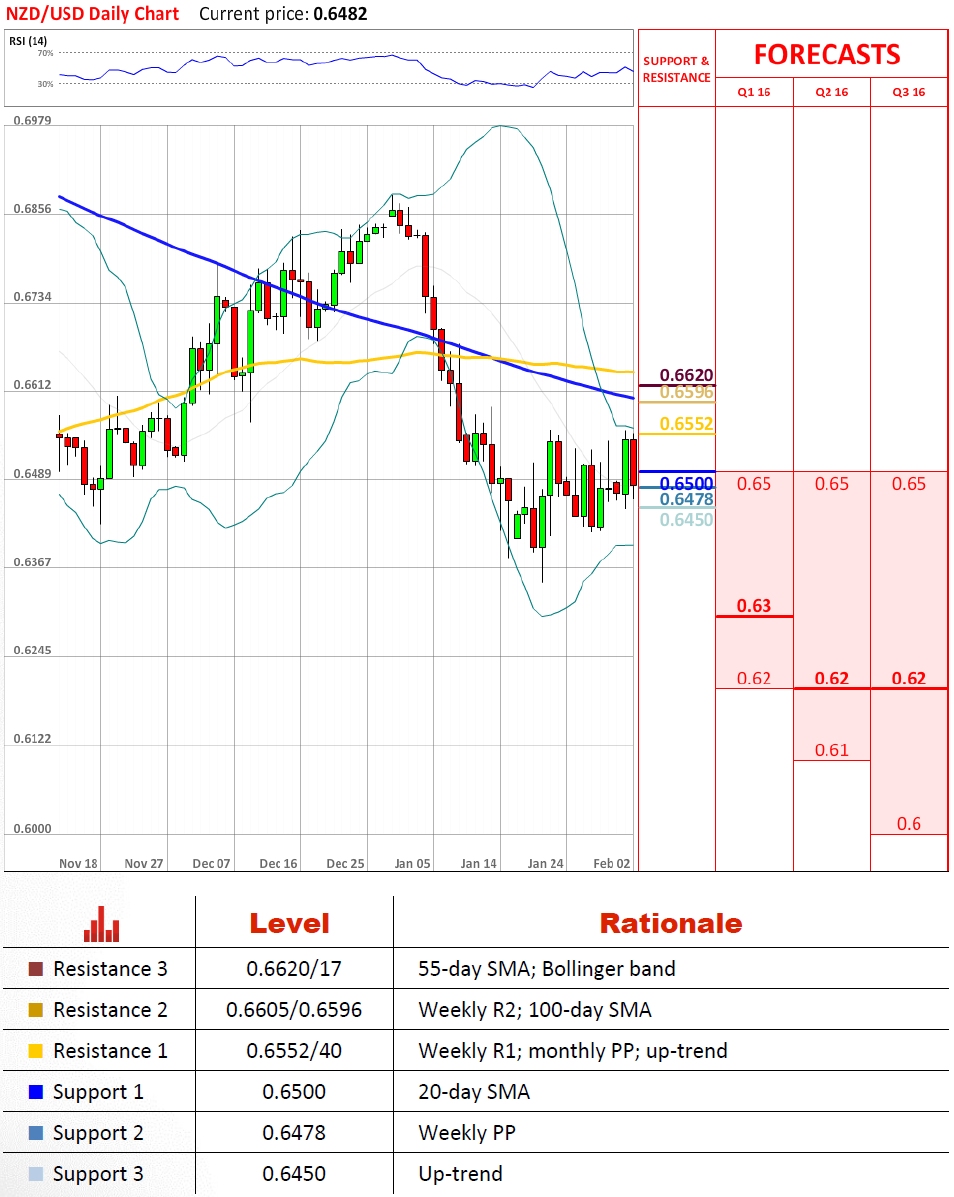The height and width of the screenshot is (1197, 954).
Task: Click the 0.65 forecast in Q1 16 column
Action: pyautogui.click(x=754, y=484)
